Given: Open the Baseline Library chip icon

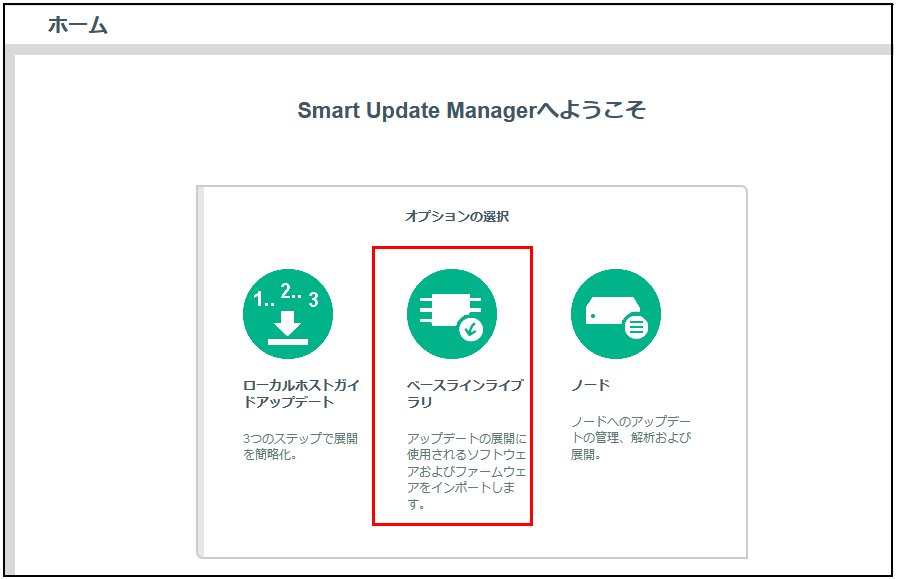Looking at the screenshot, I should click(452, 314).
